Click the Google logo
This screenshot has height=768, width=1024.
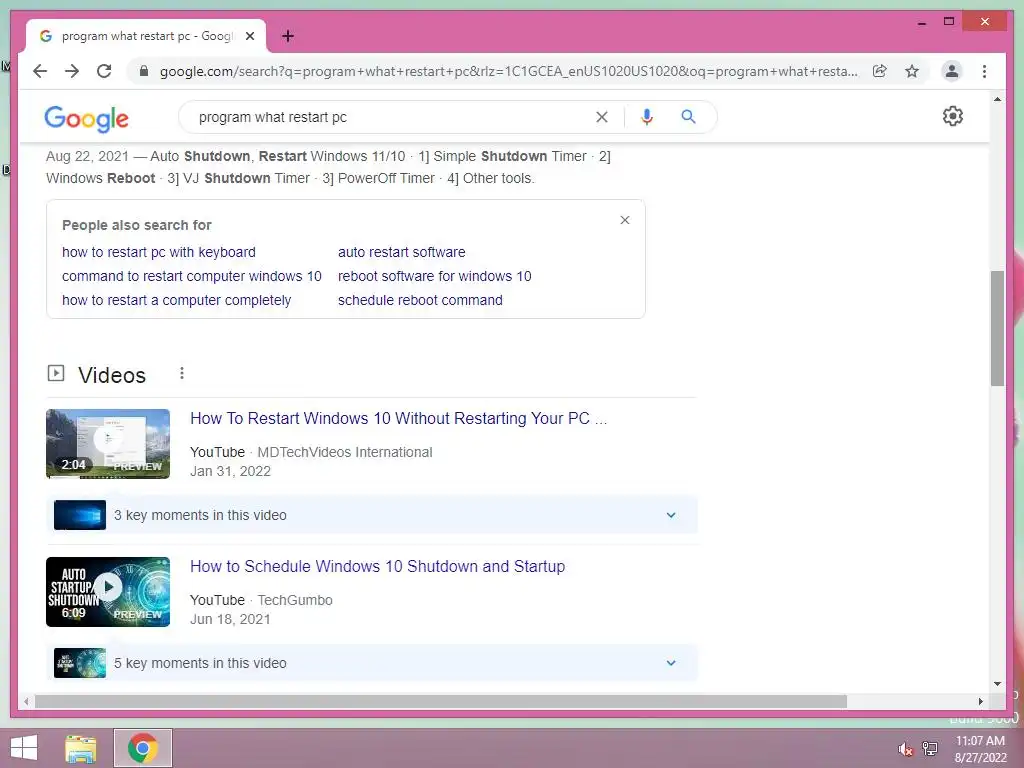tap(86, 118)
